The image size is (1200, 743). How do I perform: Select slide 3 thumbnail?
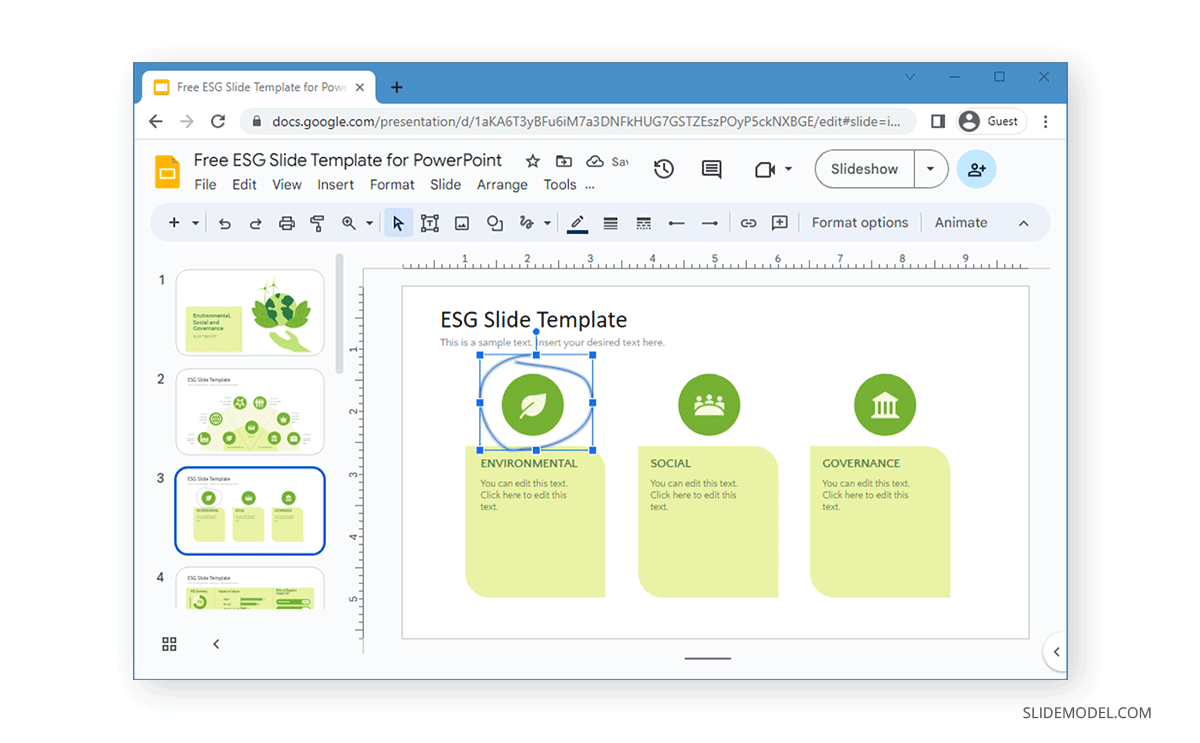pos(250,511)
